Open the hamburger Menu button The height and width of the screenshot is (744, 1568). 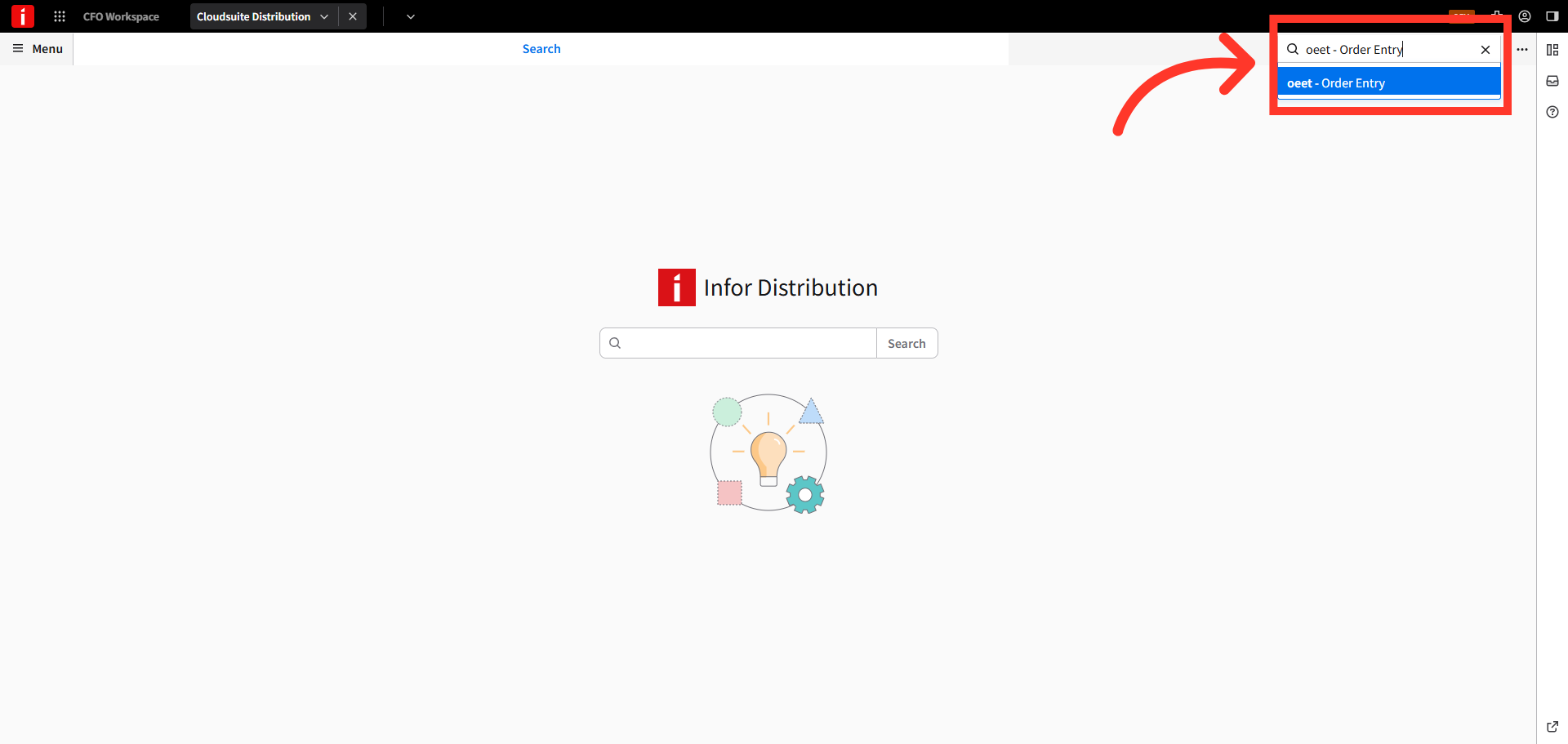pos(38,49)
